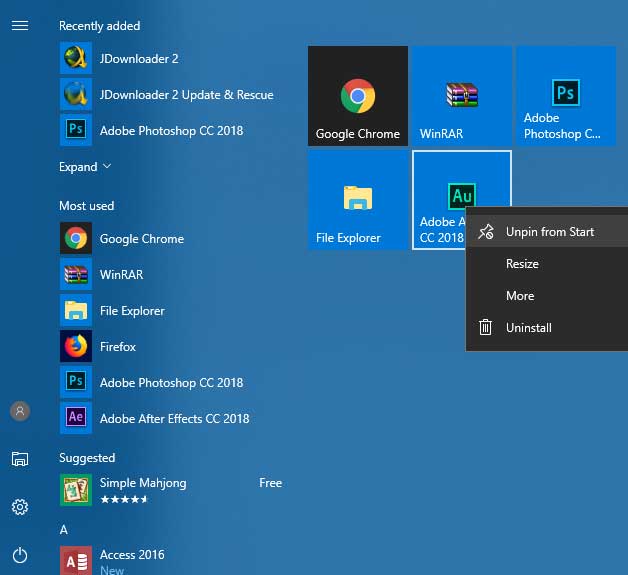Click the Adobe After Effects Ae icon
This screenshot has height=575, width=628.
pyautogui.click(x=76, y=418)
